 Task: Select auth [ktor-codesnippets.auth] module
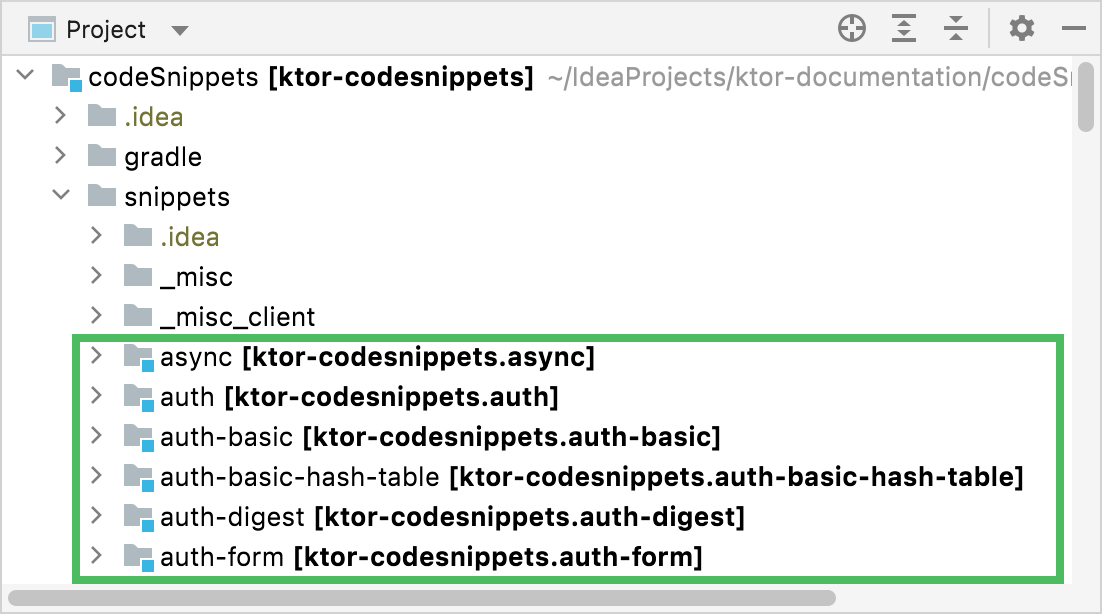[359, 397]
